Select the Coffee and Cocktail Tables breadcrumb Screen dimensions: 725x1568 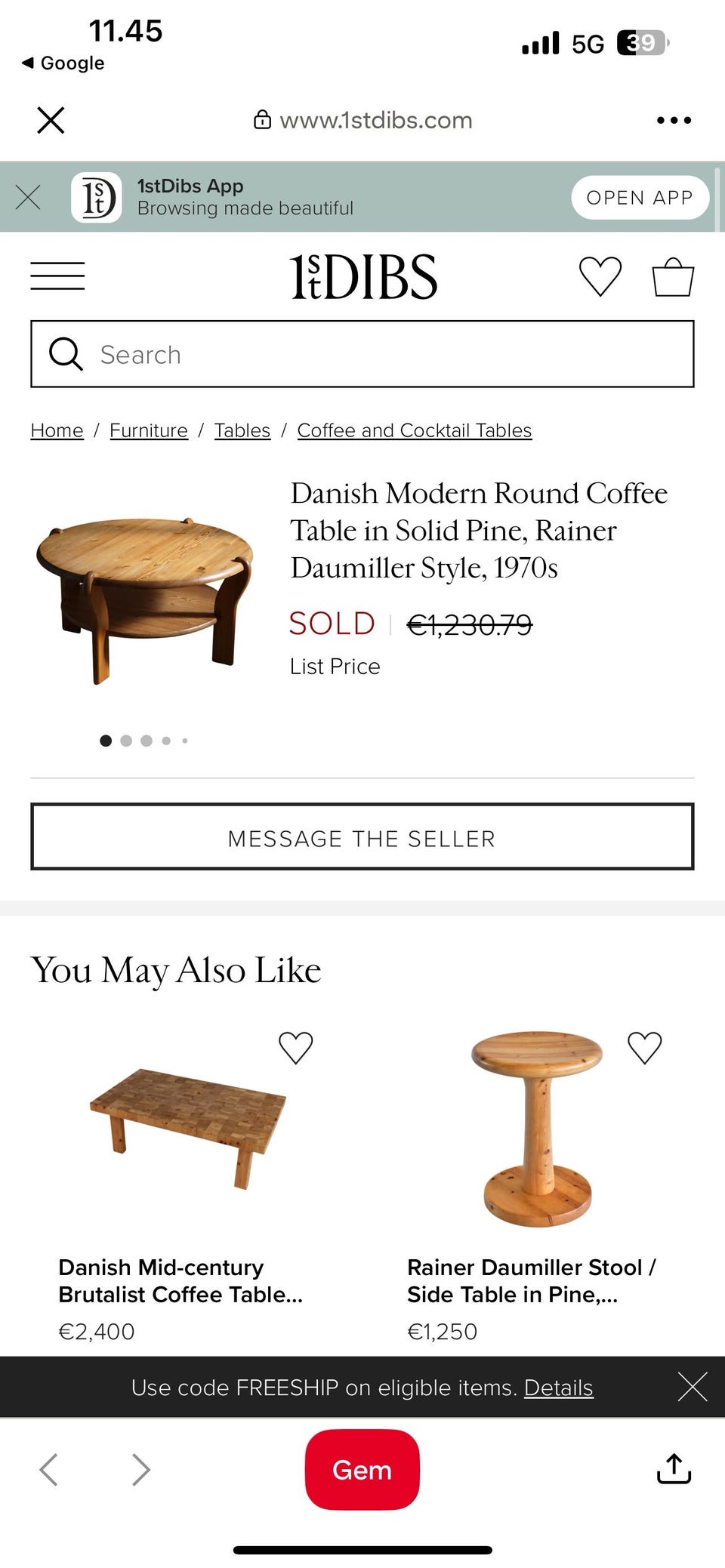[x=415, y=430]
